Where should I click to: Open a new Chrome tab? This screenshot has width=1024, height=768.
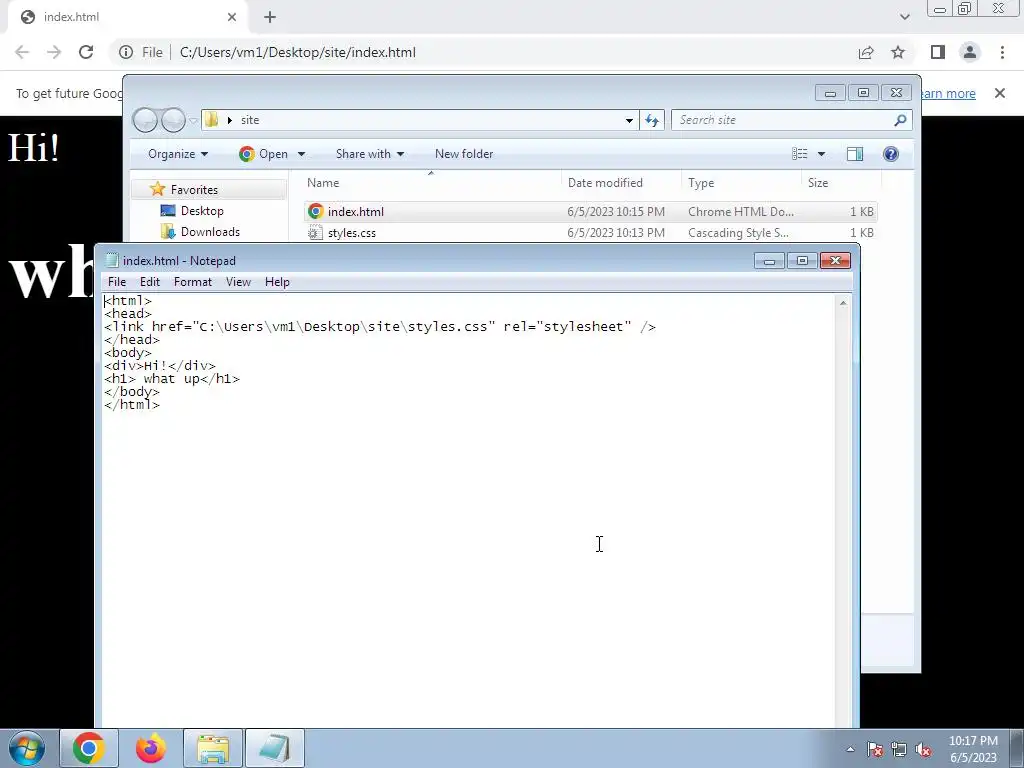tap(270, 17)
